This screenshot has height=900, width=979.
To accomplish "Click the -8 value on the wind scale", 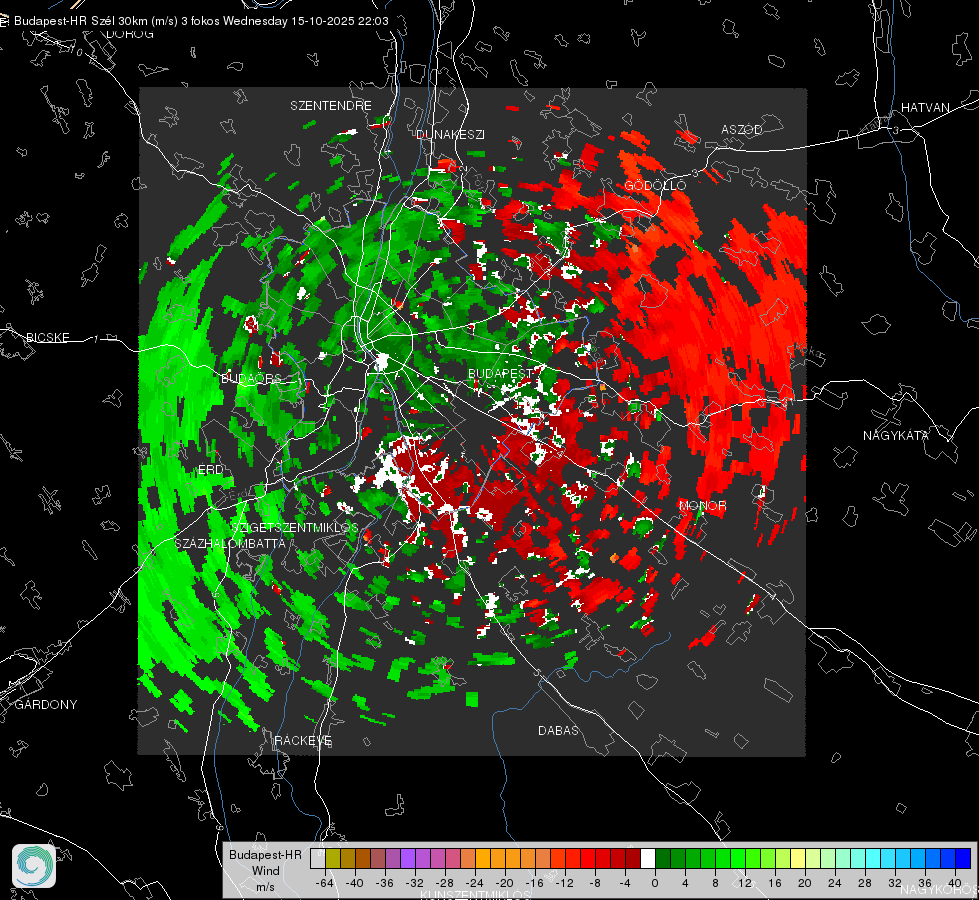I will point(596,883).
